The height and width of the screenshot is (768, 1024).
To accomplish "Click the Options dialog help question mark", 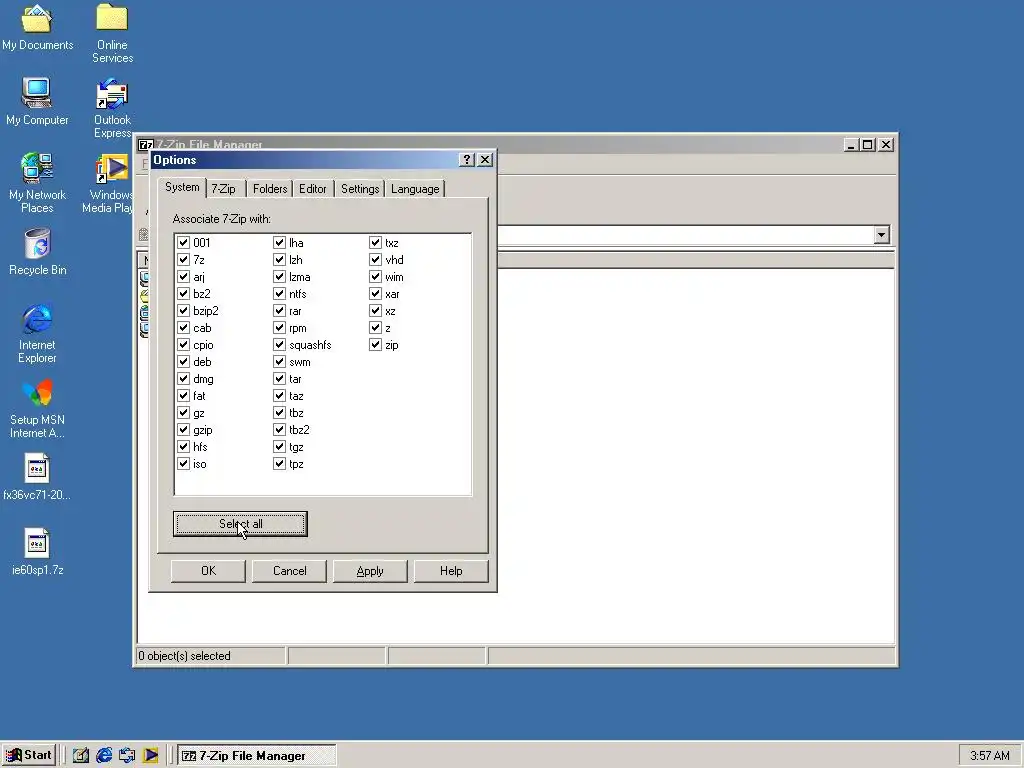I will point(466,160).
